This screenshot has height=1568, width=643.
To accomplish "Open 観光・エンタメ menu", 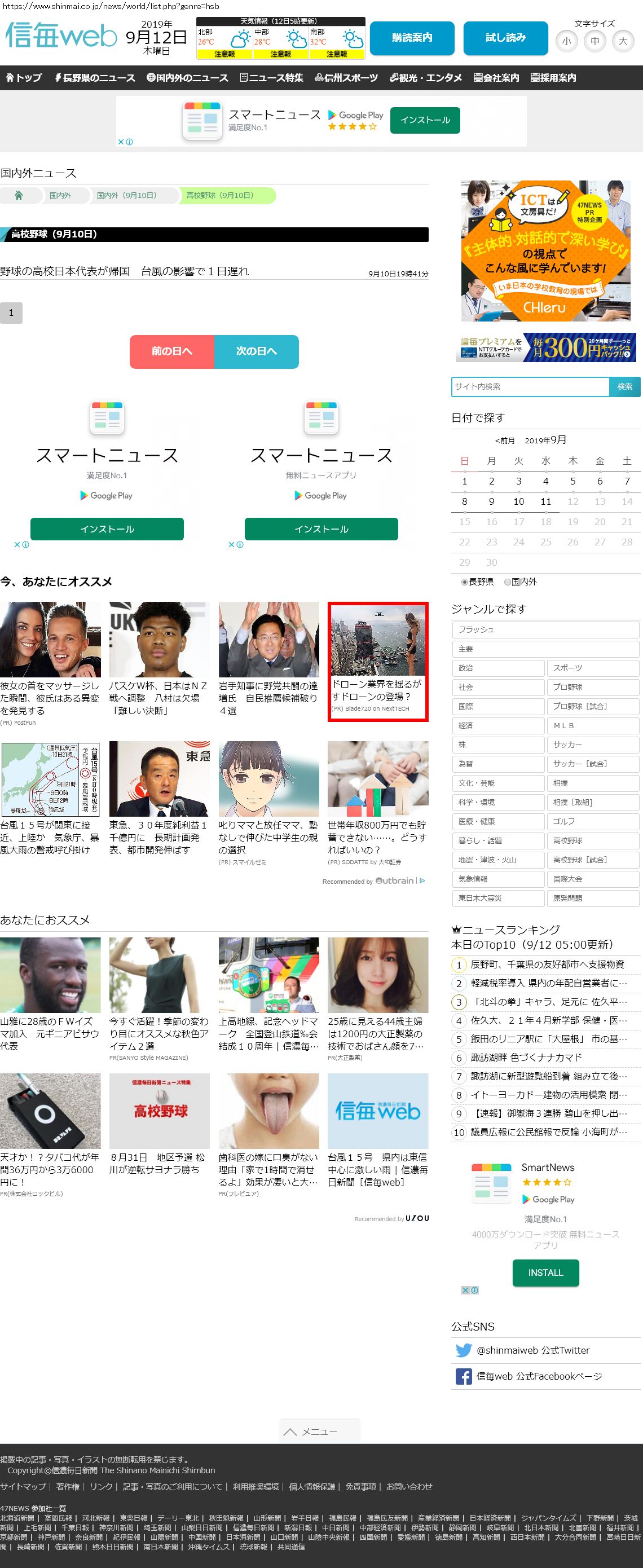I will pos(426,78).
